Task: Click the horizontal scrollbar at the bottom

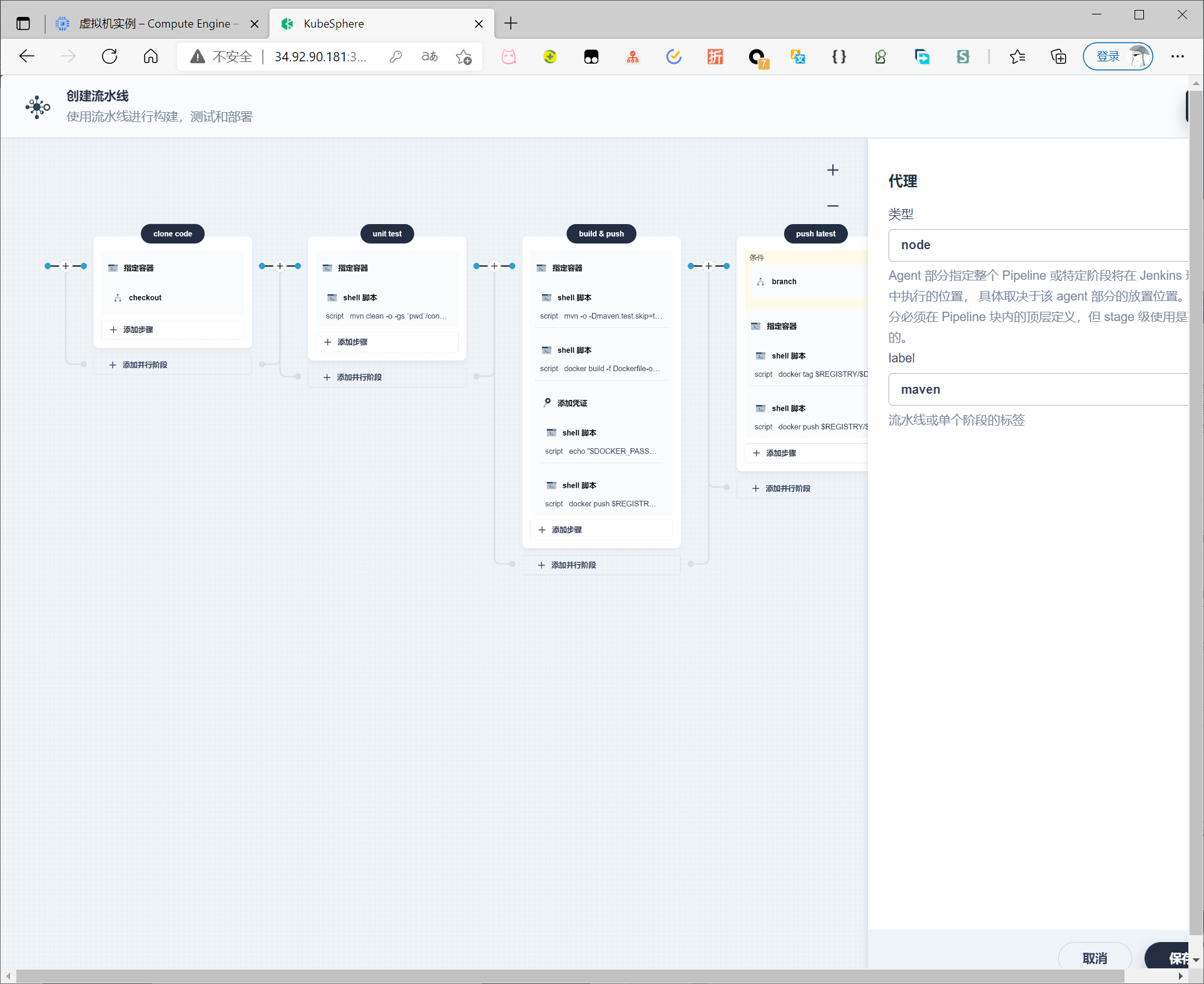Action: [x=569, y=976]
